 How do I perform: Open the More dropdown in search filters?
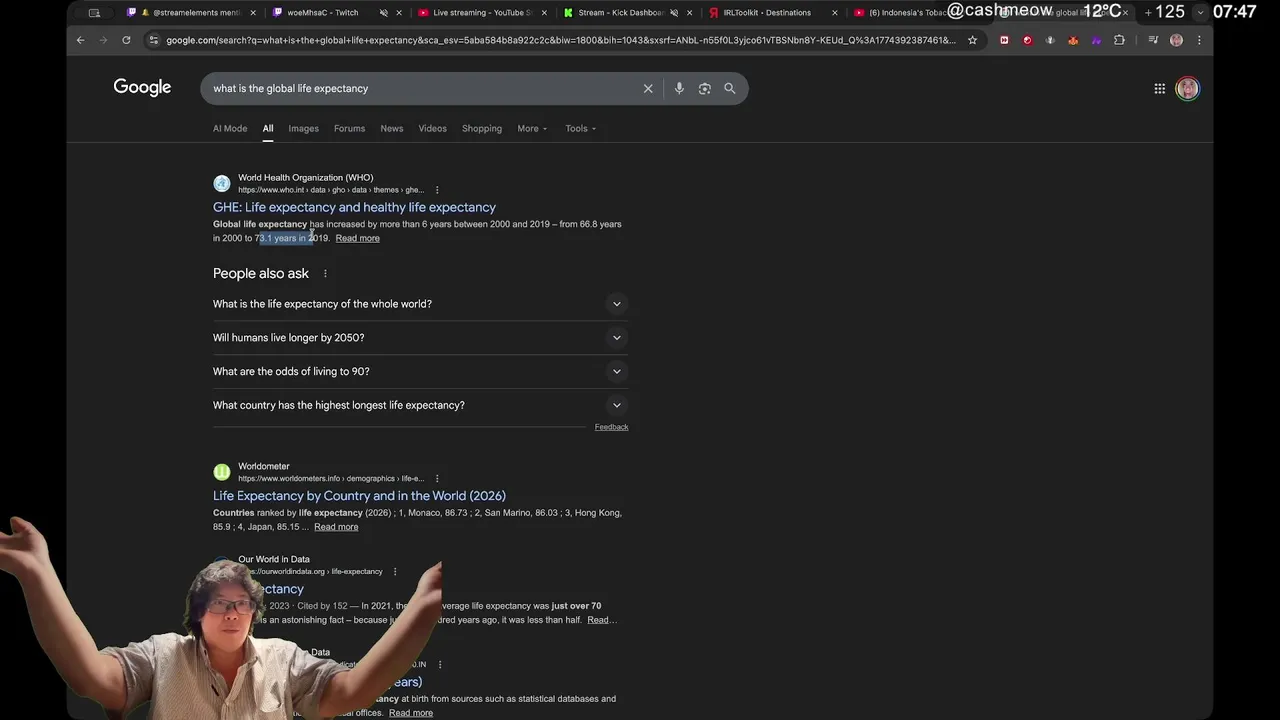click(x=532, y=128)
